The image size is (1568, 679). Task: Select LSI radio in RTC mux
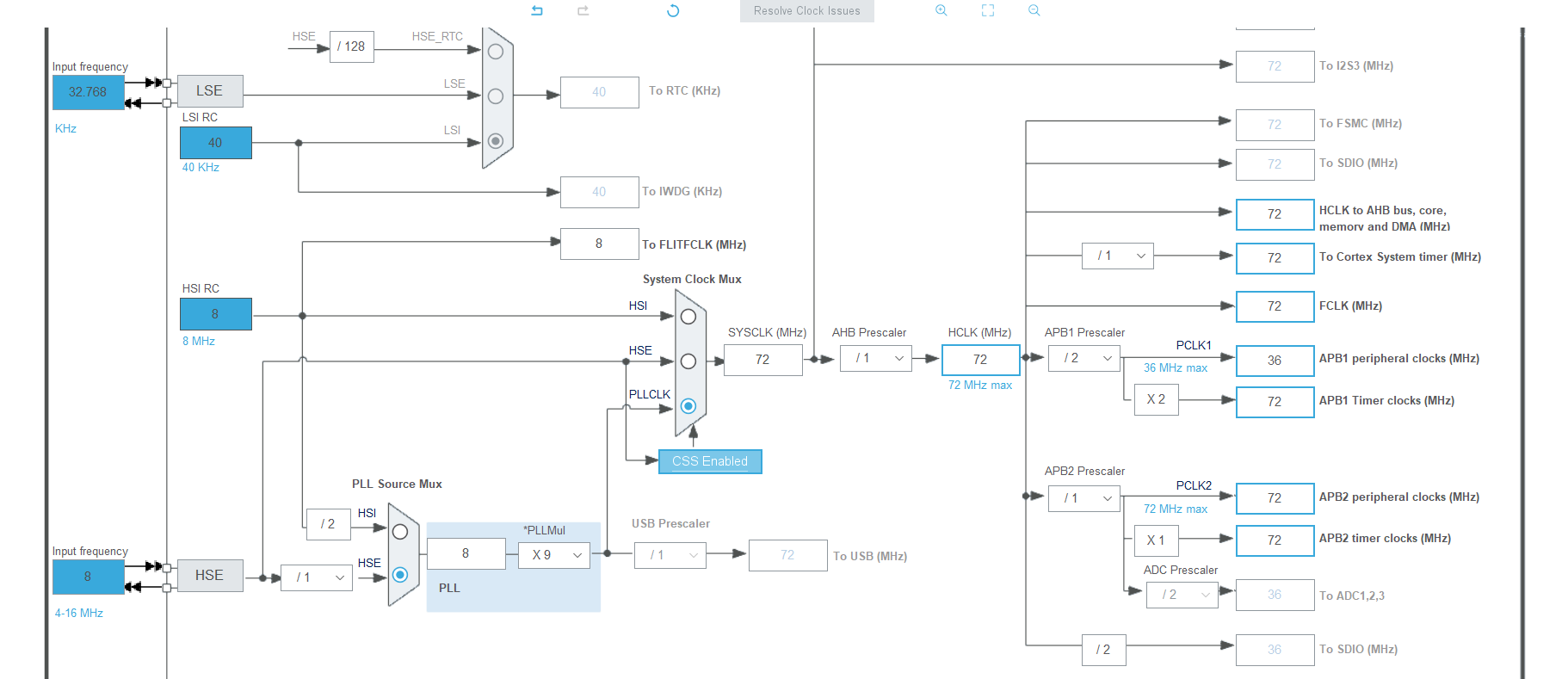click(496, 140)
